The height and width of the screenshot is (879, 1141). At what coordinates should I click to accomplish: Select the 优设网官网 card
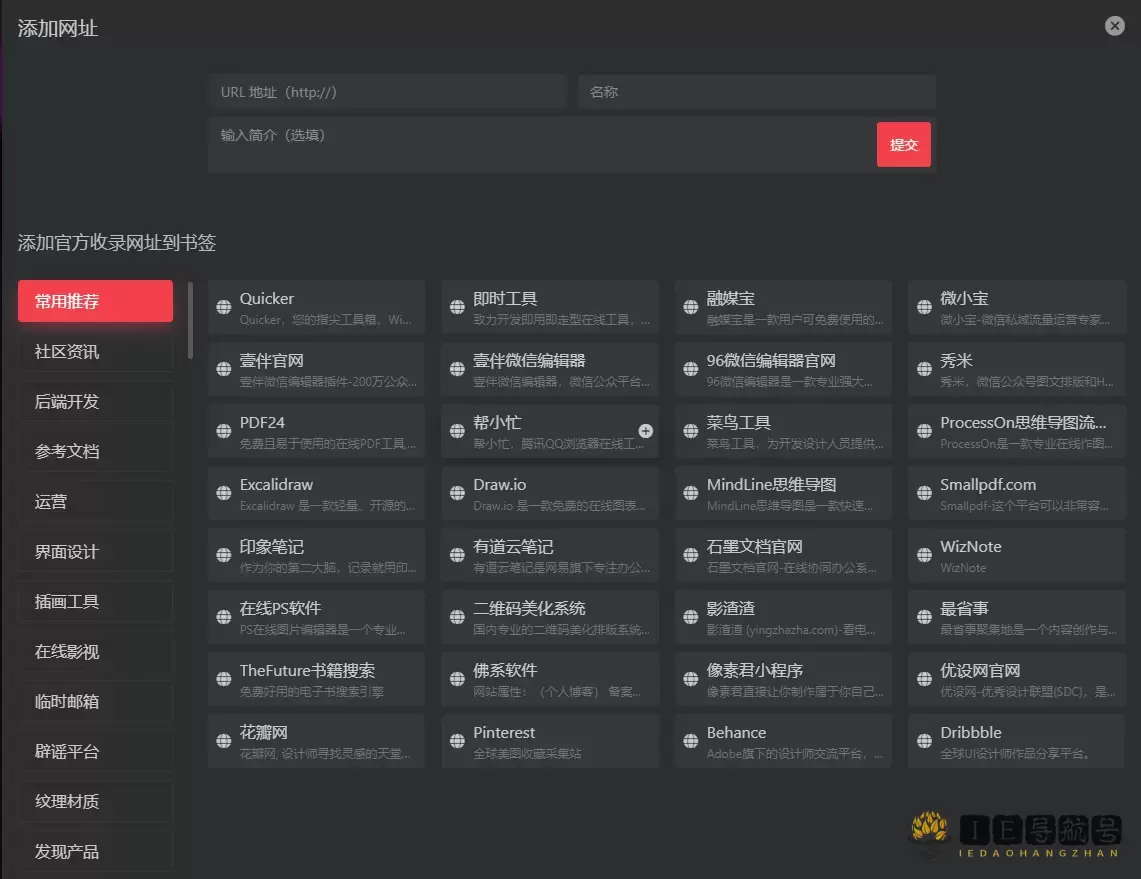1017,679
